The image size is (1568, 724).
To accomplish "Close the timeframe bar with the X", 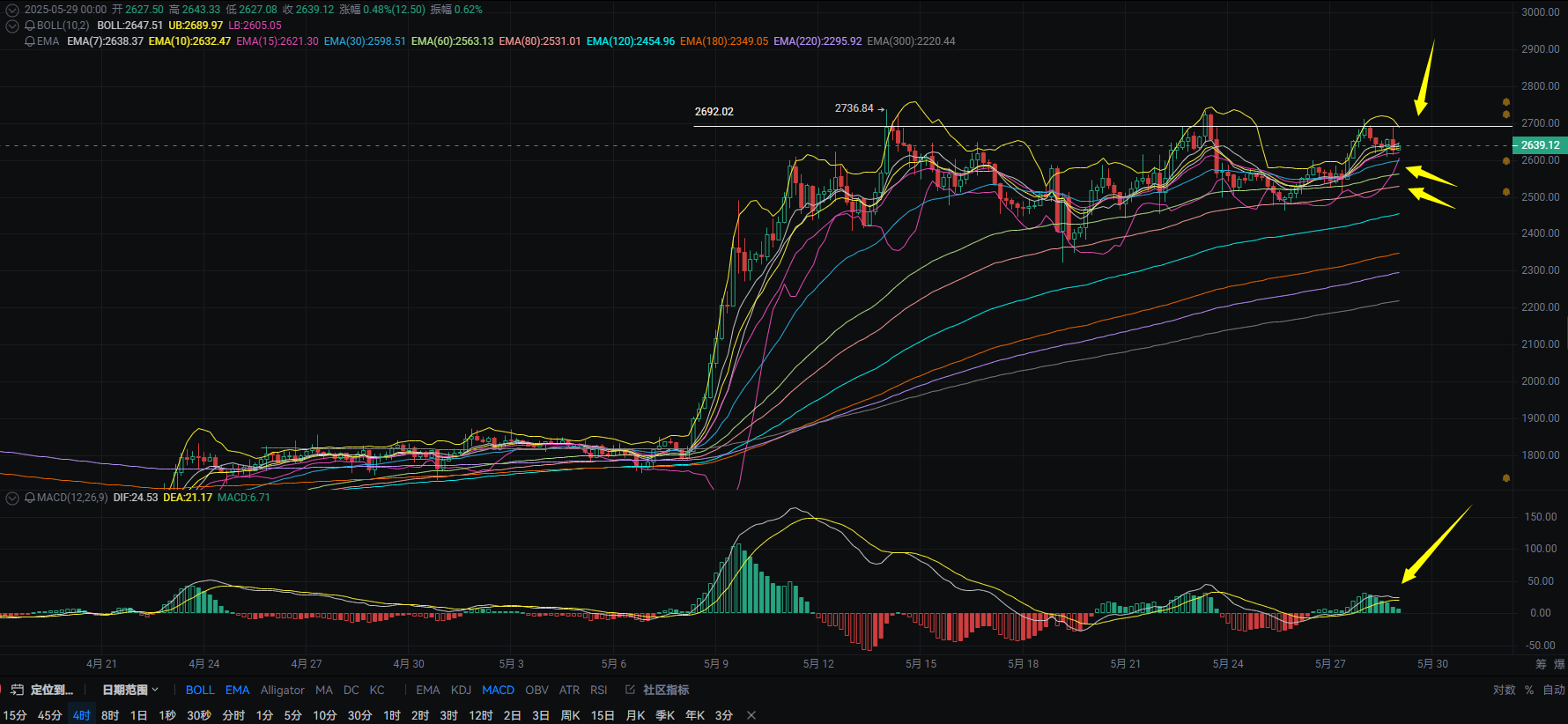I will coord(751,715).
